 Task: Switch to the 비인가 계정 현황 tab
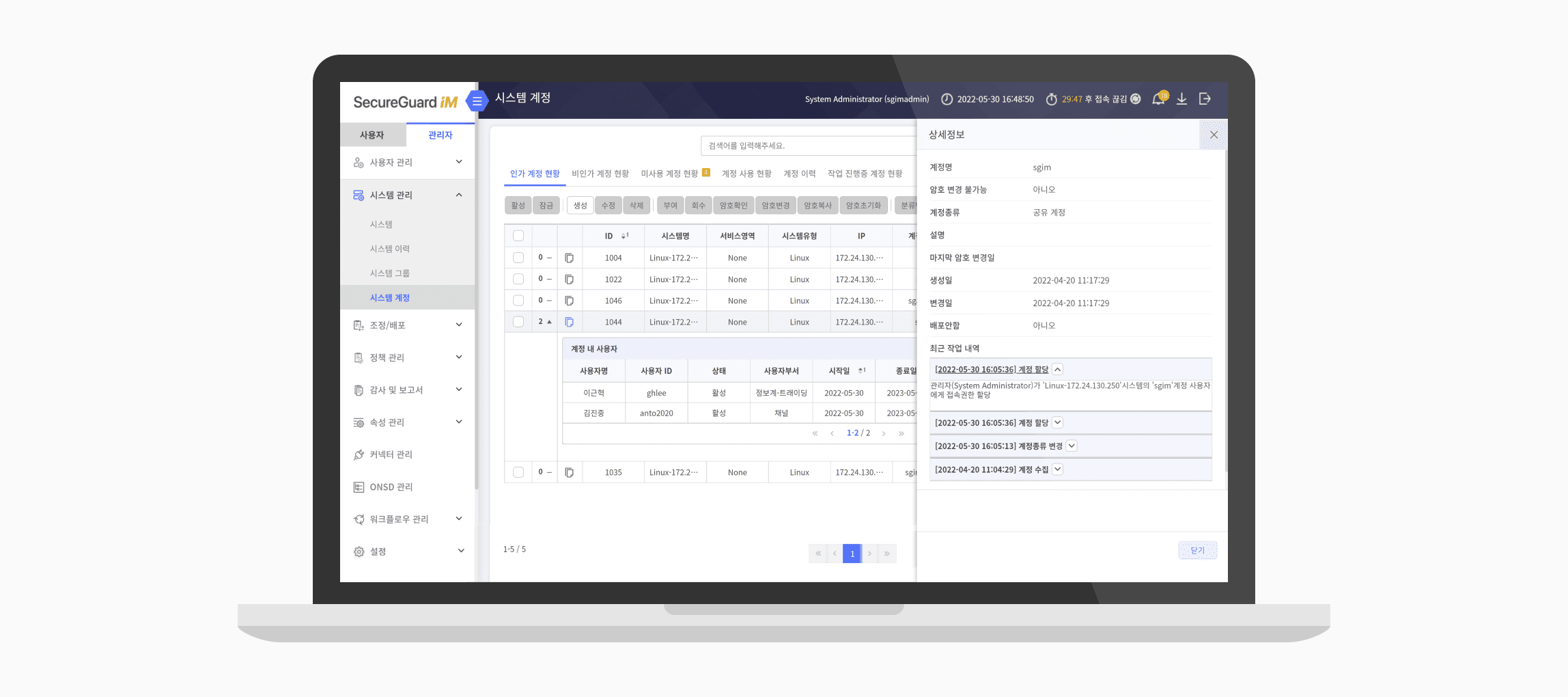coord(600,174)
